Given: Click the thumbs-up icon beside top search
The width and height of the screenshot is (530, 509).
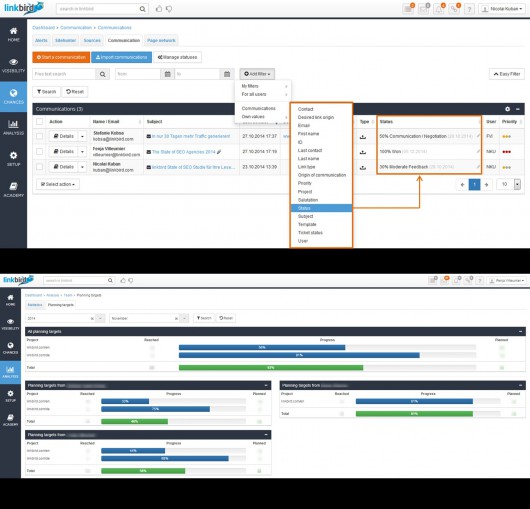Looking at the screenshot, I should pos(159,9).
